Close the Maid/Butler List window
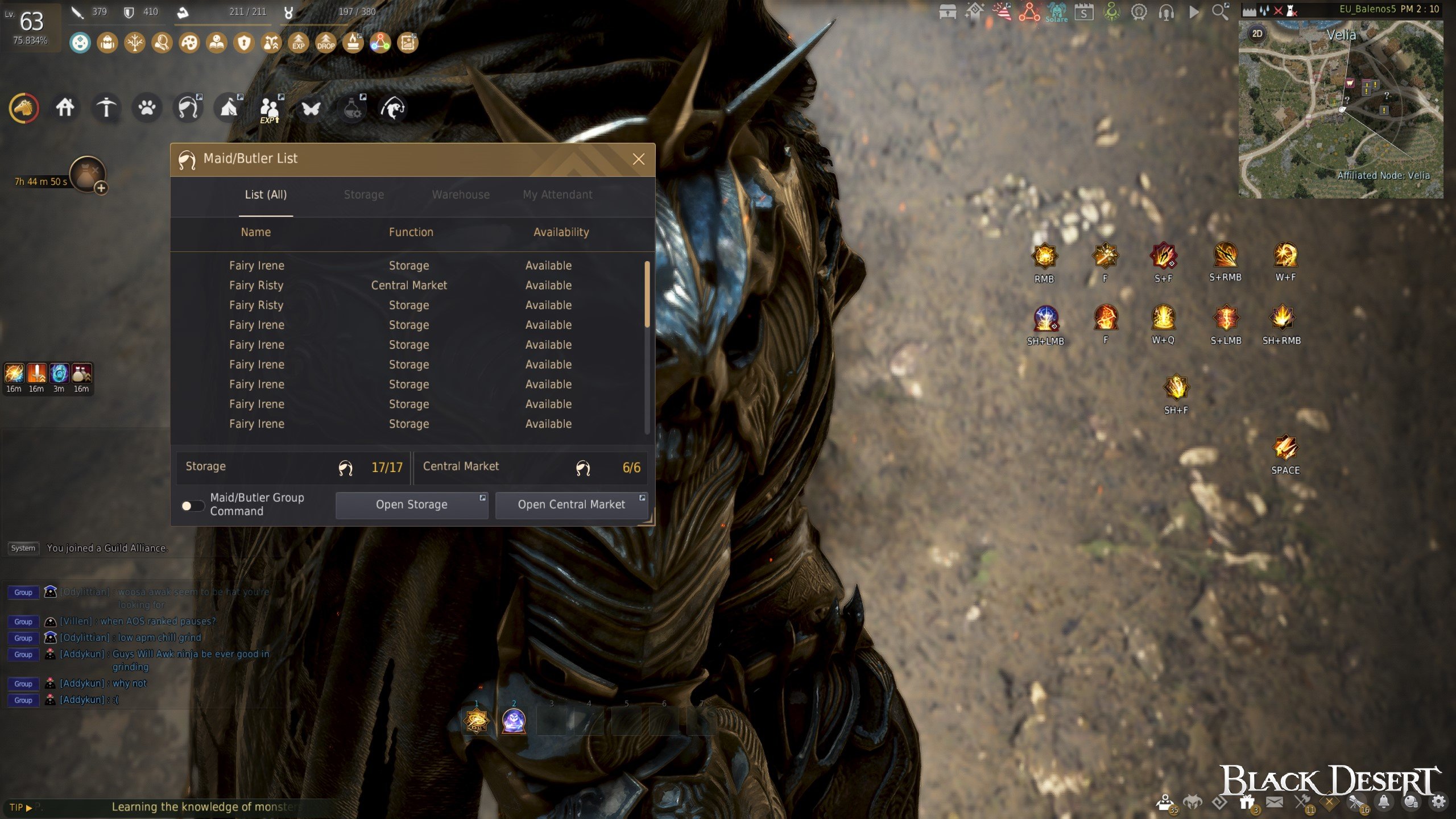The image size is (1456, 819). click(x=639, y=159)
